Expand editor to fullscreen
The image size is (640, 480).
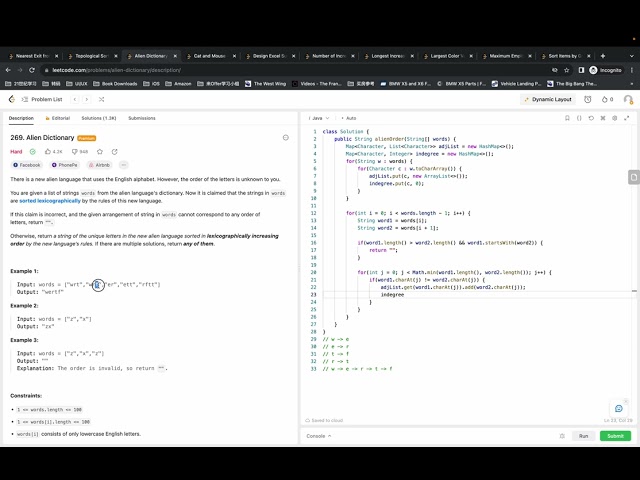(x=627, y=118)
